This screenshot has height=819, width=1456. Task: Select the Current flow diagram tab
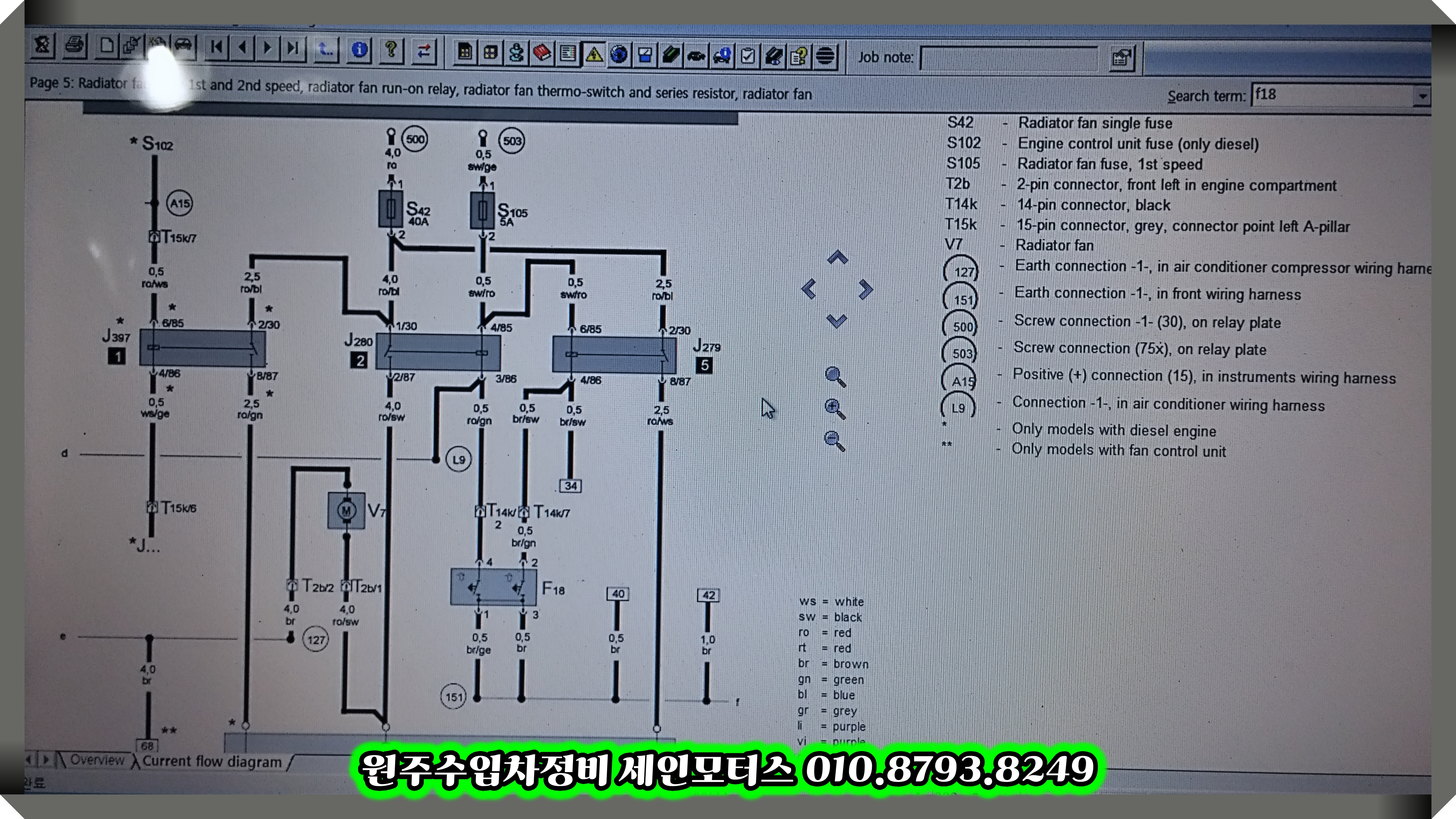211,761
